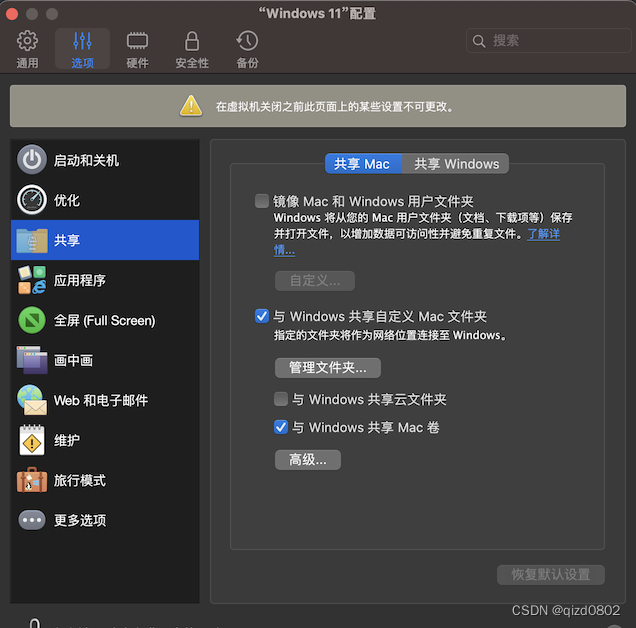Click the red close window button
This screenshot has height=628, width=636.
12,13
